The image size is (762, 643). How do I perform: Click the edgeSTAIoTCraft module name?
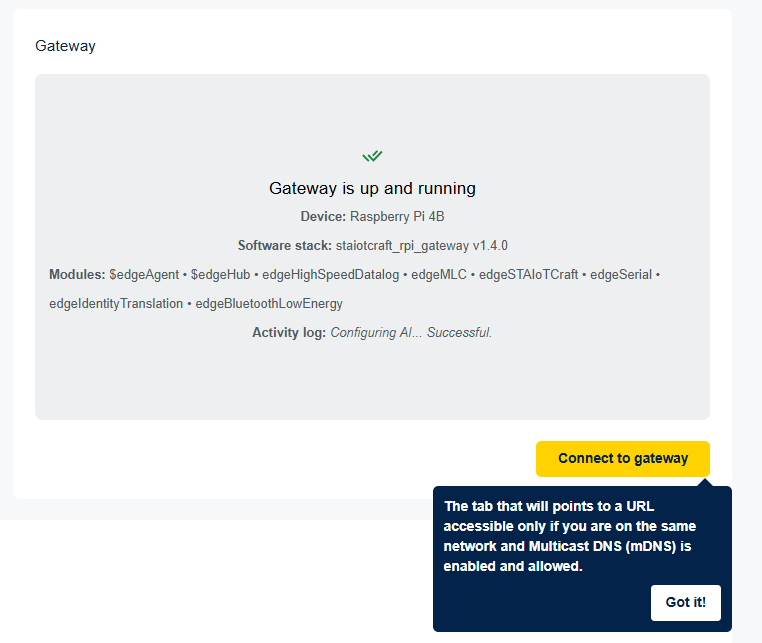pos(528,274)
